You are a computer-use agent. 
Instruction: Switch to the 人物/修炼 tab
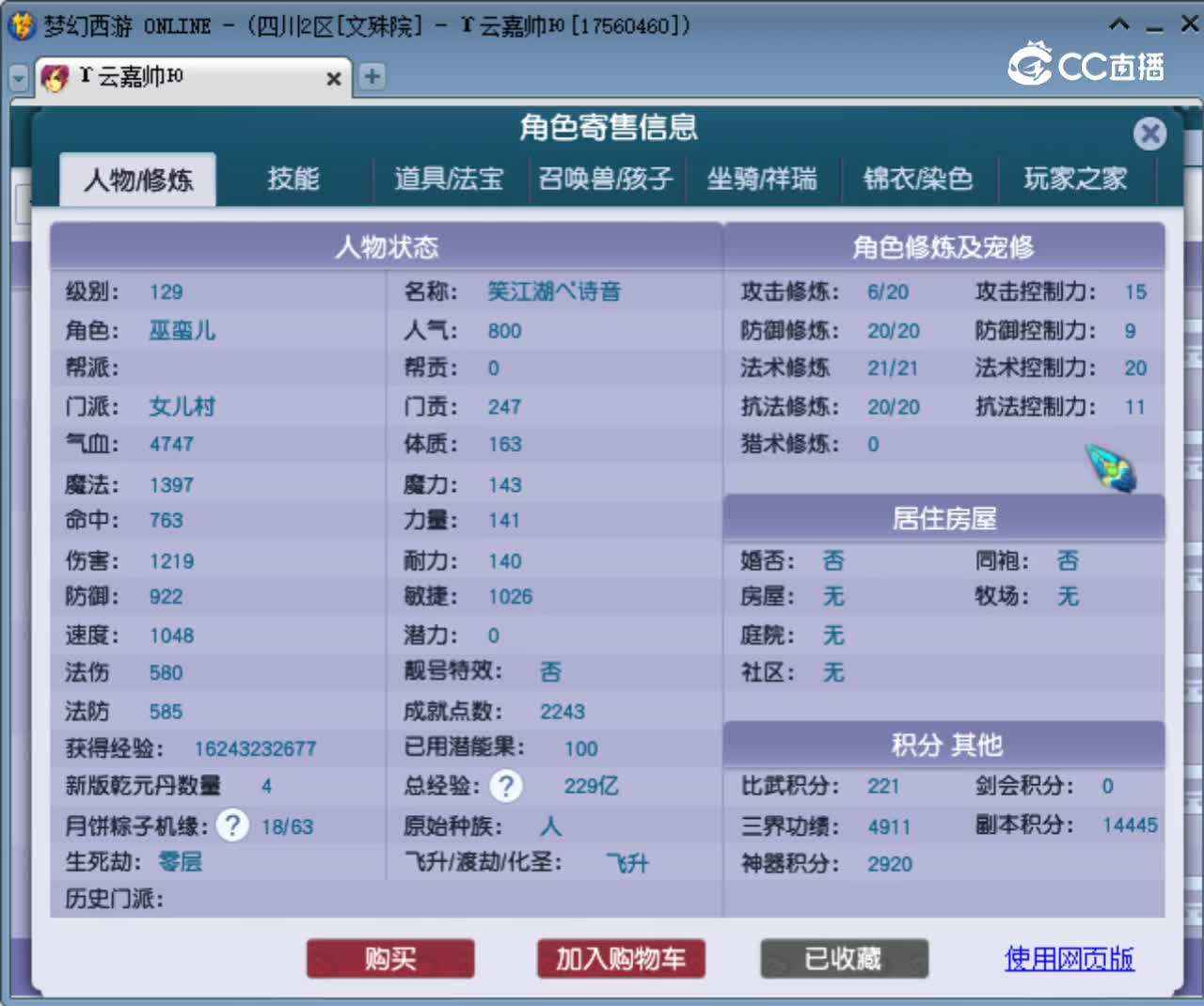coord(138,179)
